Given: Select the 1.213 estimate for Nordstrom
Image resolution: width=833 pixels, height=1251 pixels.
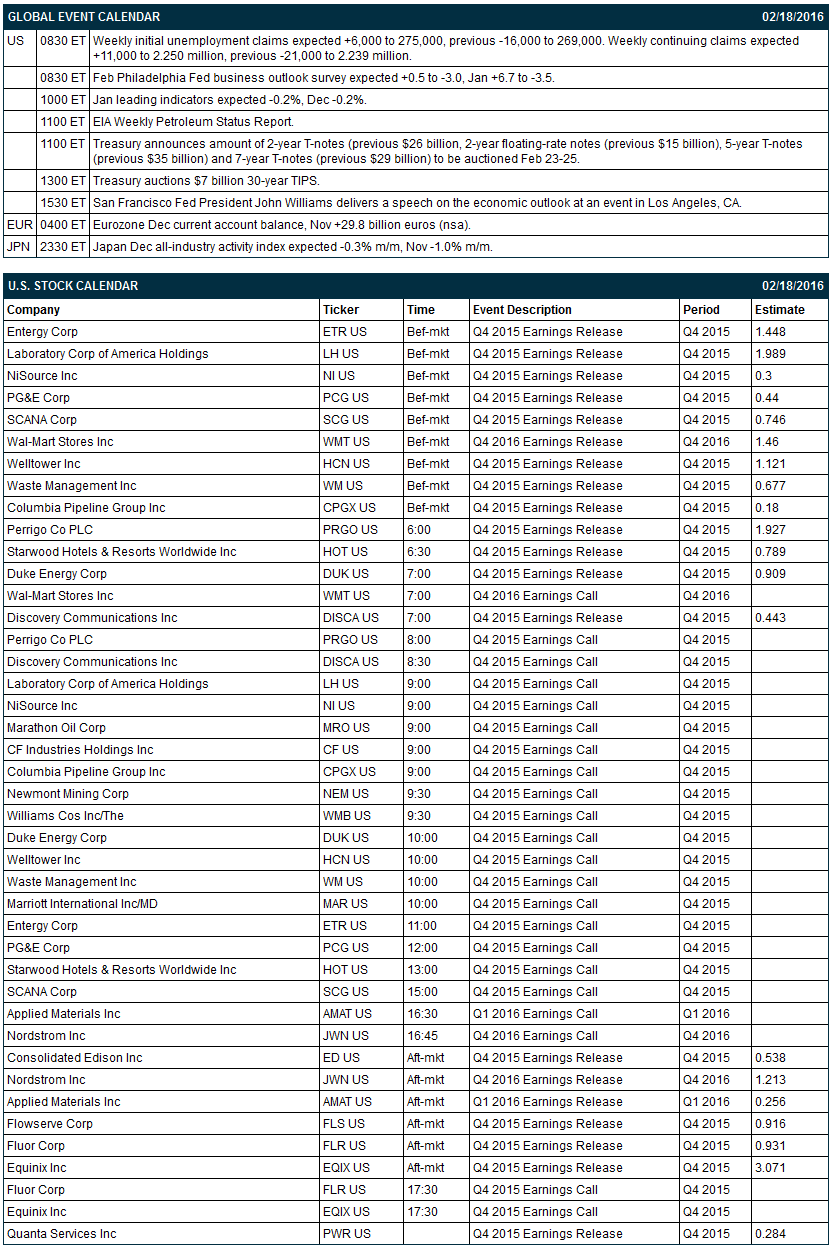Looking at the screenshot, I should point(770,1080).
